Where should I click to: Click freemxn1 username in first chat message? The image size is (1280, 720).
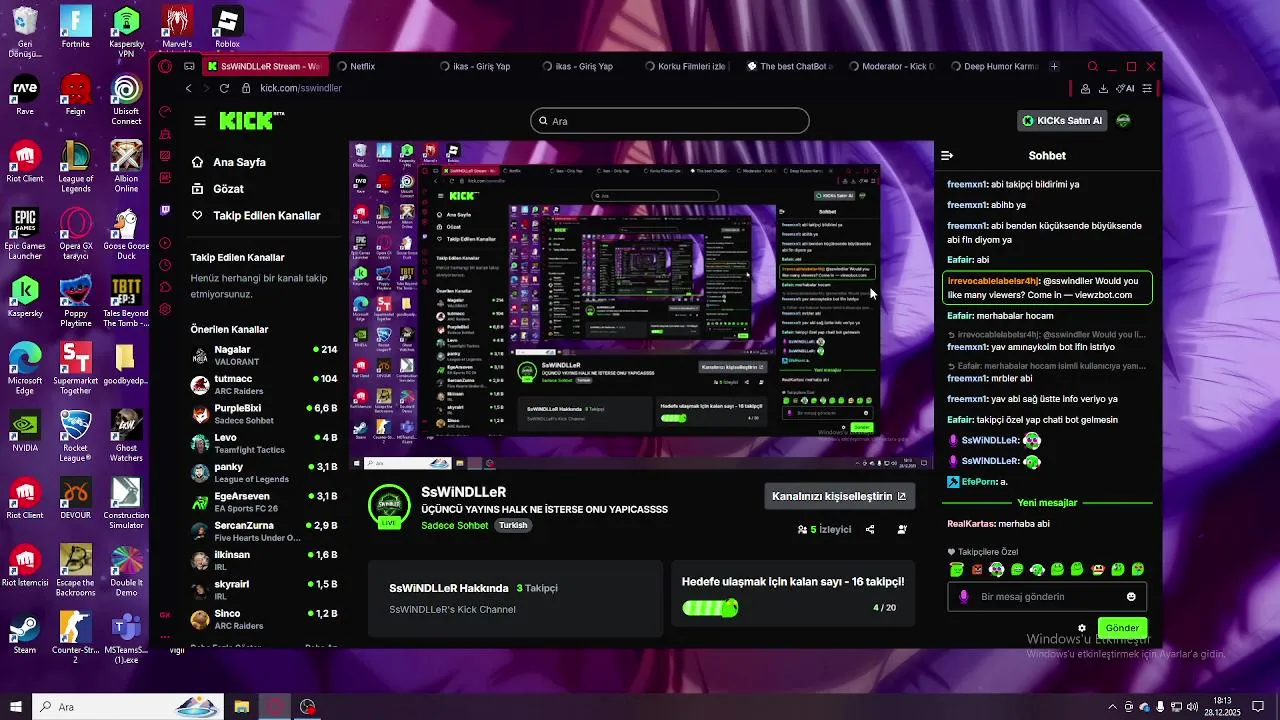click(967, 184)
